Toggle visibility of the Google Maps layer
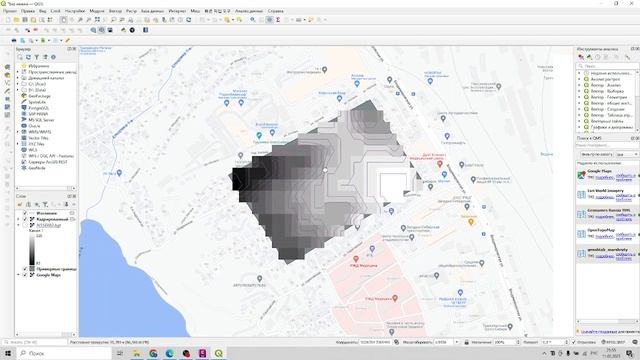The height and width of the screenshot is (360, 640). [x=25, y=275]
